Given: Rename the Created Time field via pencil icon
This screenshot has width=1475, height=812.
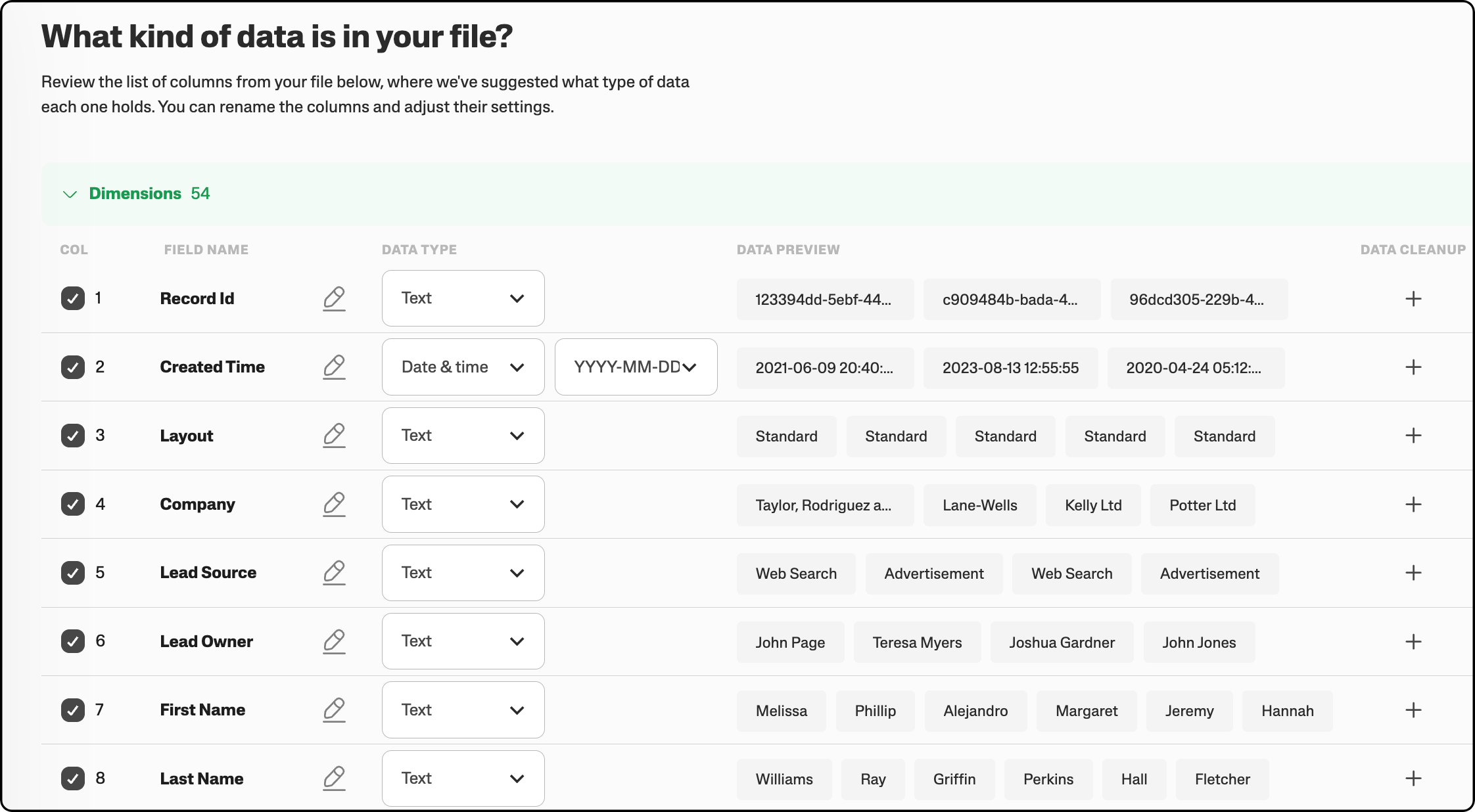Looking at the screenshot, I should [x=334, y=367].
